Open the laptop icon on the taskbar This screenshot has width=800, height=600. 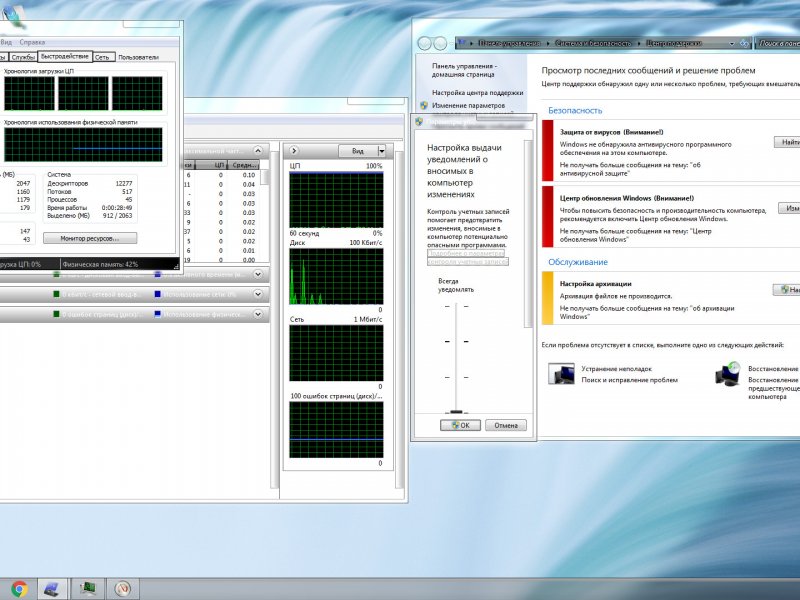tap(52, 589)
